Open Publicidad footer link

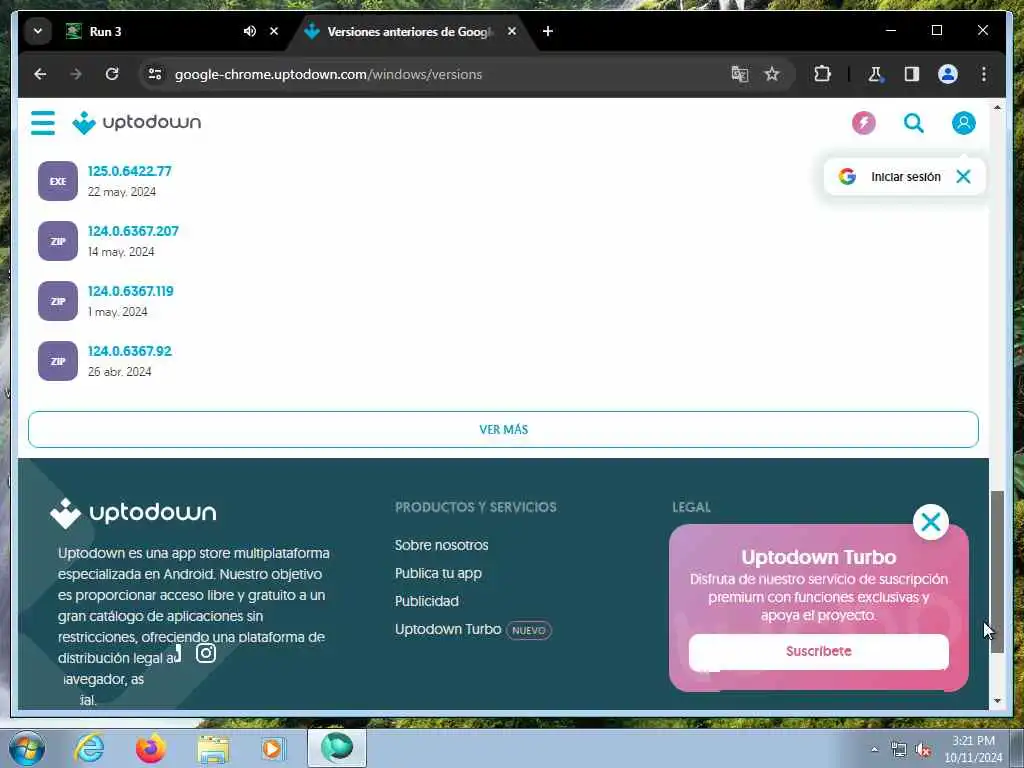point(426,601)
